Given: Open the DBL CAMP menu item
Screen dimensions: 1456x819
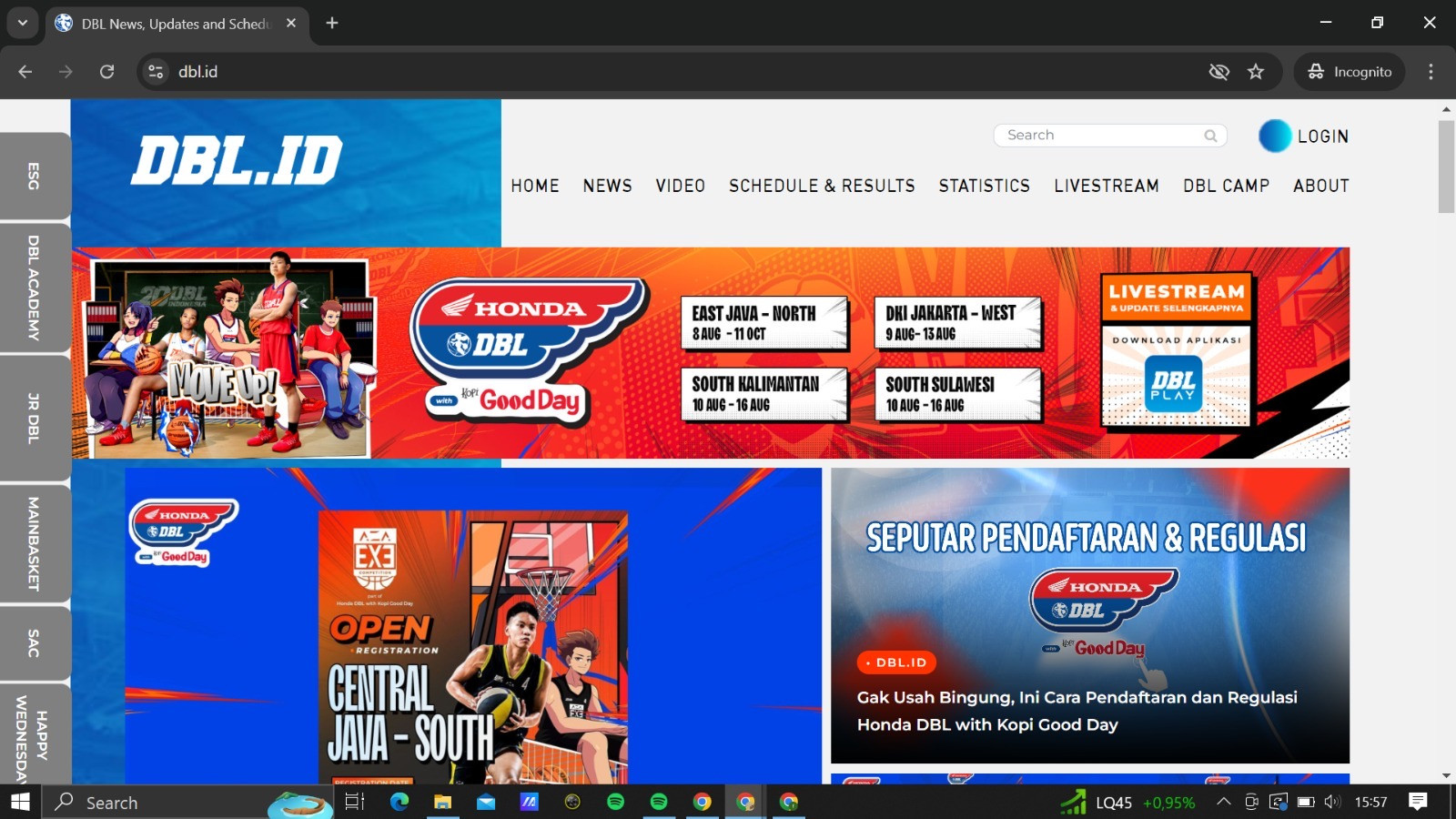Looking at the screenshot, I should click(x=1227, y=186).
